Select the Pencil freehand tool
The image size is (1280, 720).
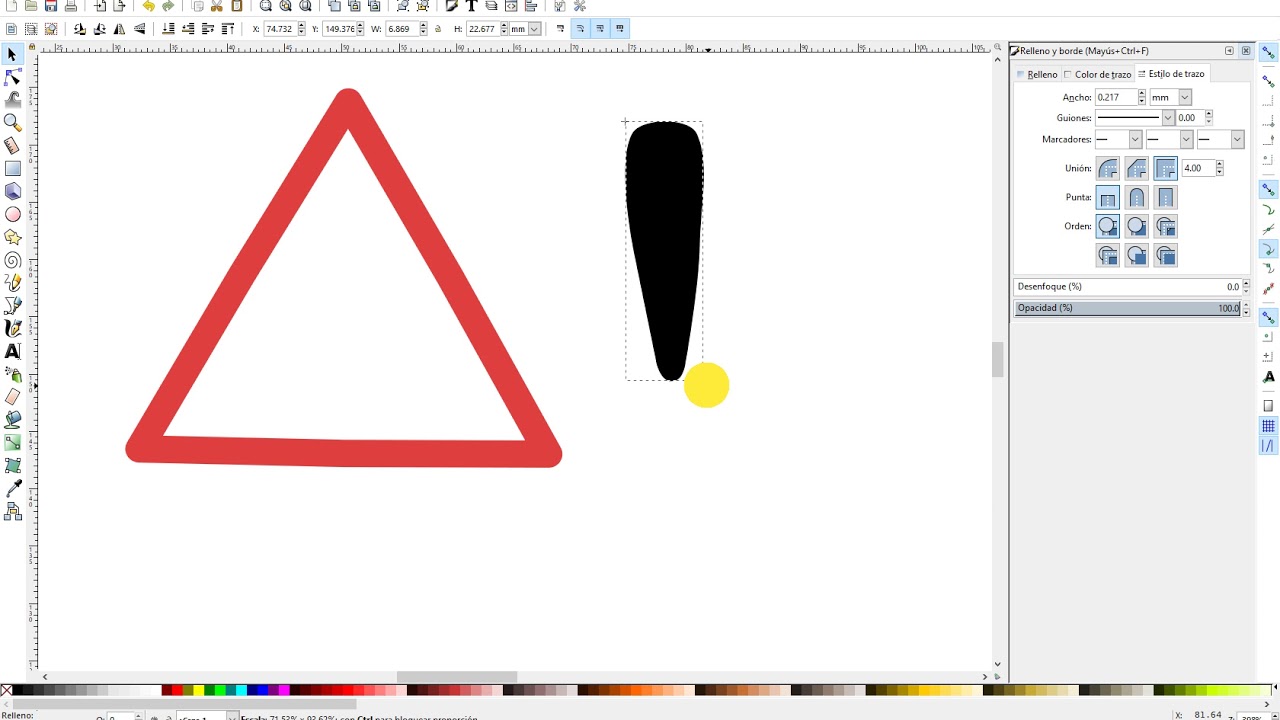(x=12, y=283)
